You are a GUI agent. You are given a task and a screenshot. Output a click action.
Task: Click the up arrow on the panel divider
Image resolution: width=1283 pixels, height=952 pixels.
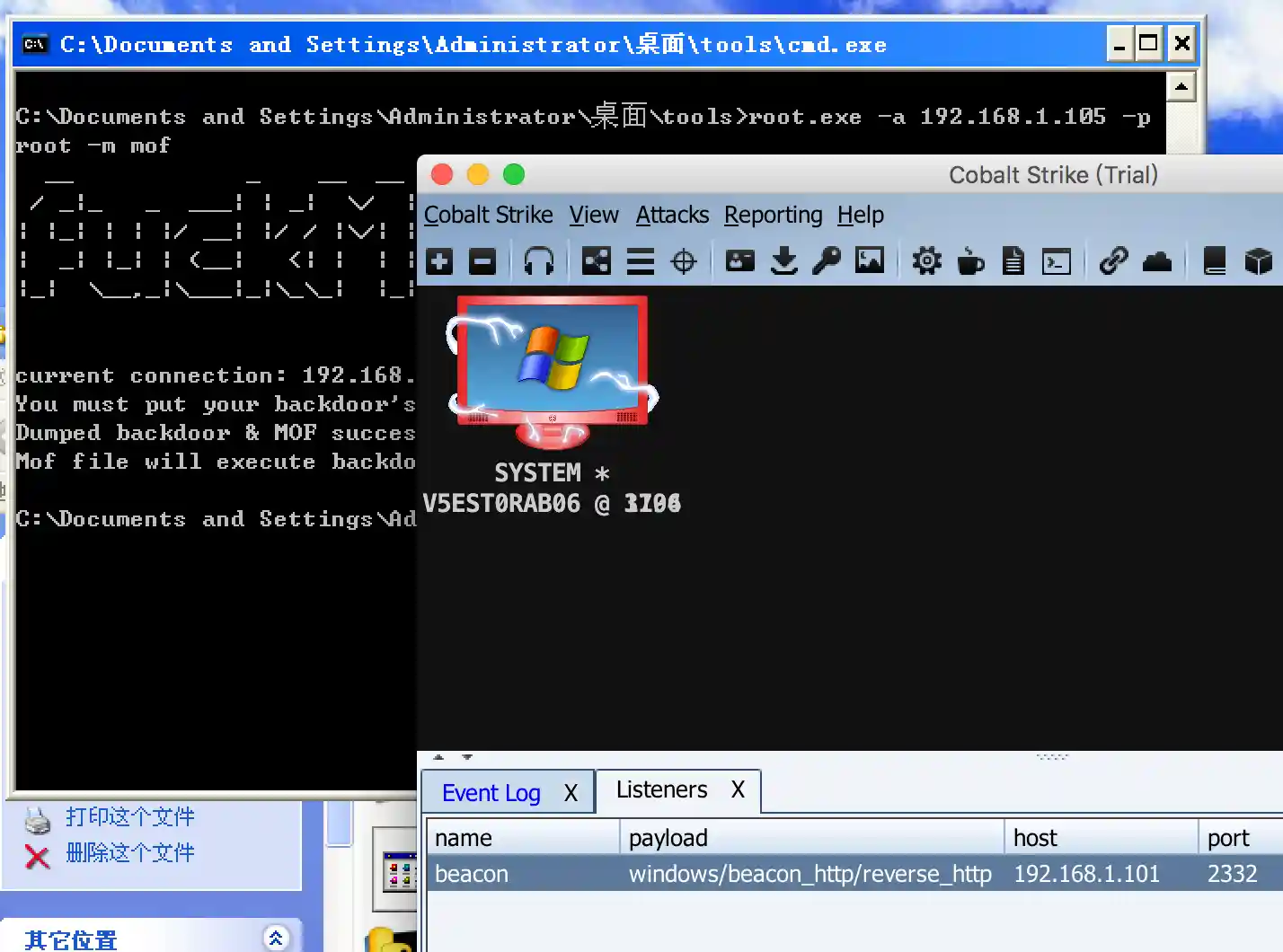tap(438, 757)
